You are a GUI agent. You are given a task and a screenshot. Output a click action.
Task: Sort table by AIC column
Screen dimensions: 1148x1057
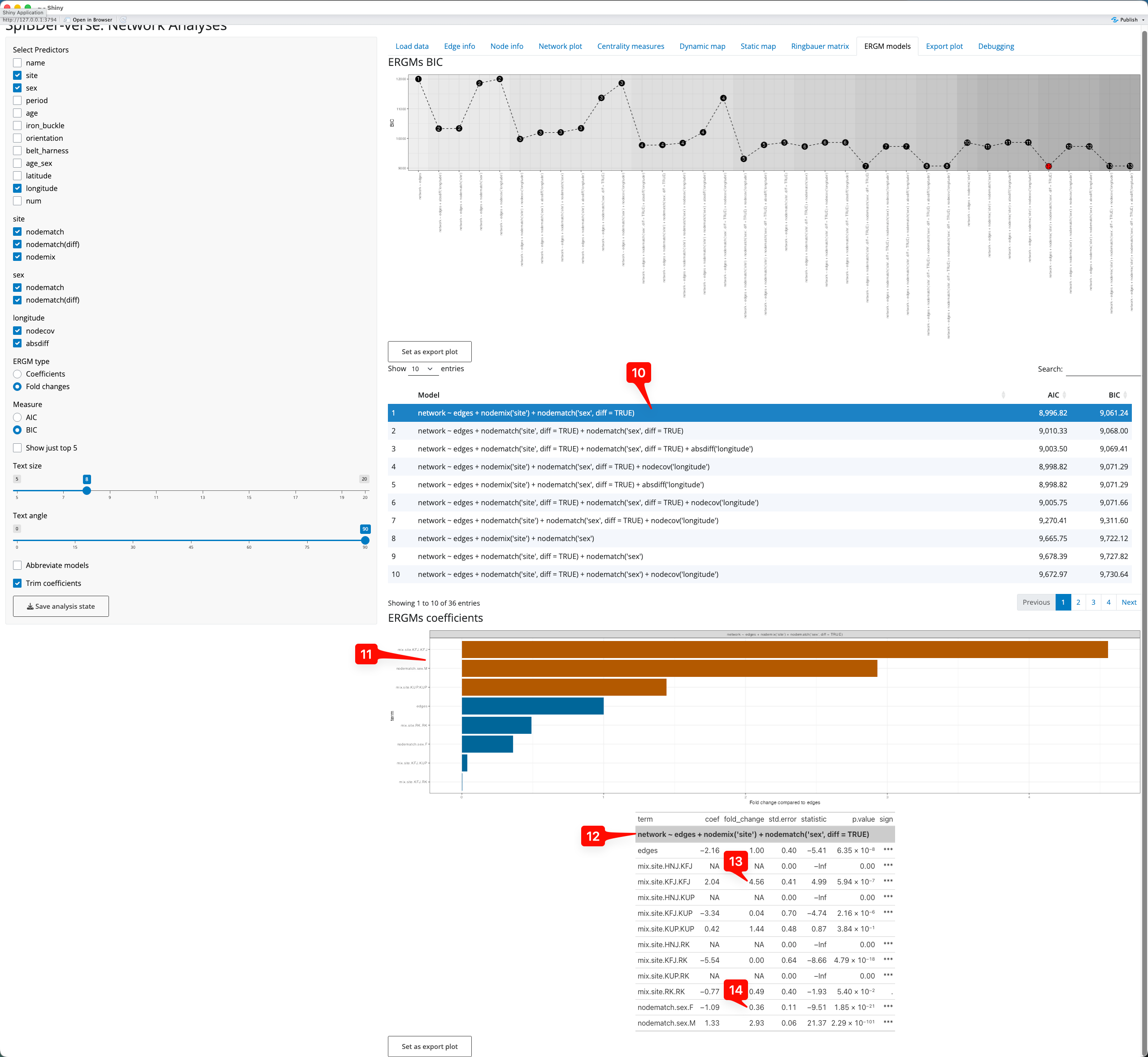tap(1053, 394)
